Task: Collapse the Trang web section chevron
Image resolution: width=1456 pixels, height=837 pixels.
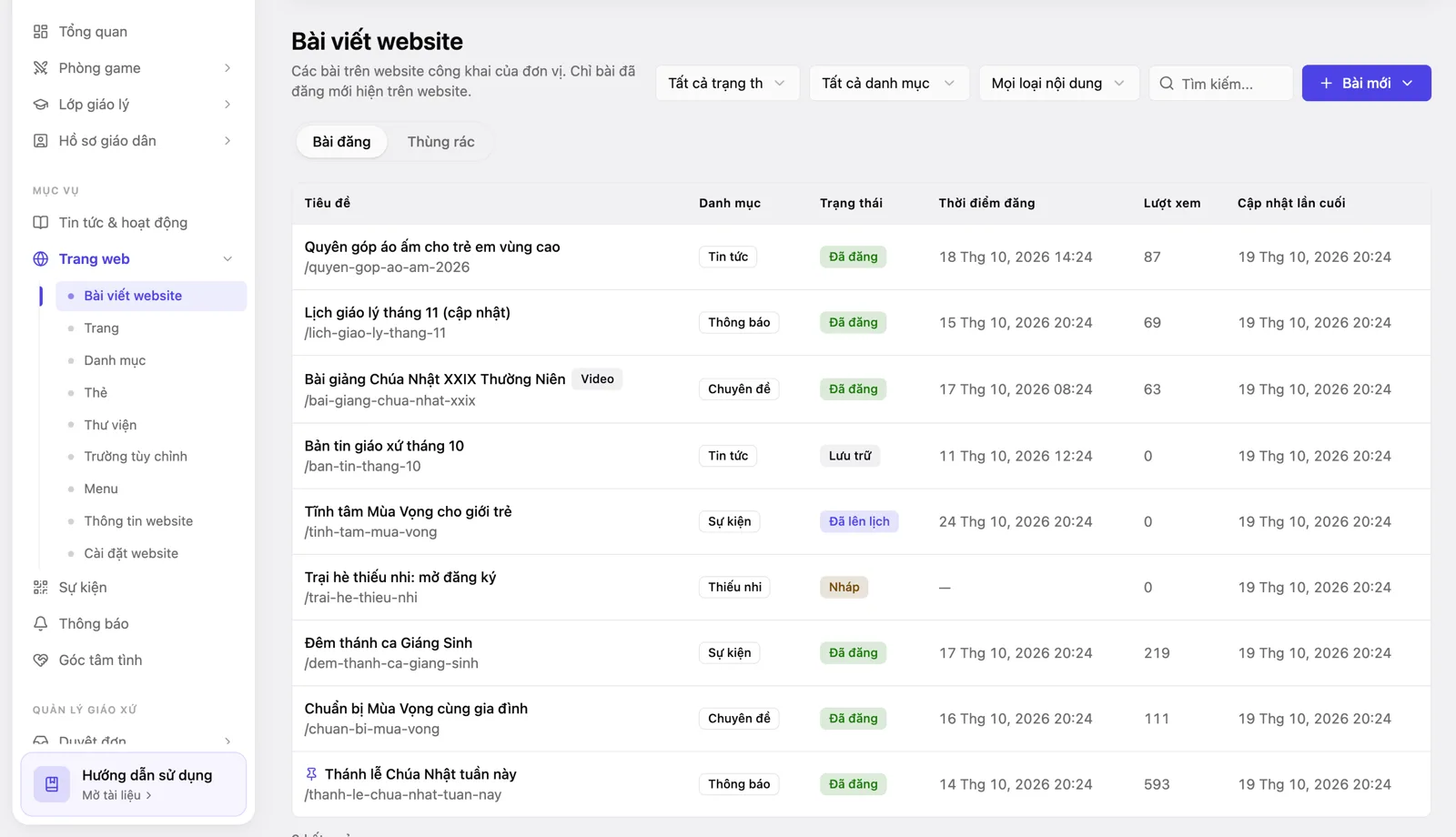Action: pos(227,259)
